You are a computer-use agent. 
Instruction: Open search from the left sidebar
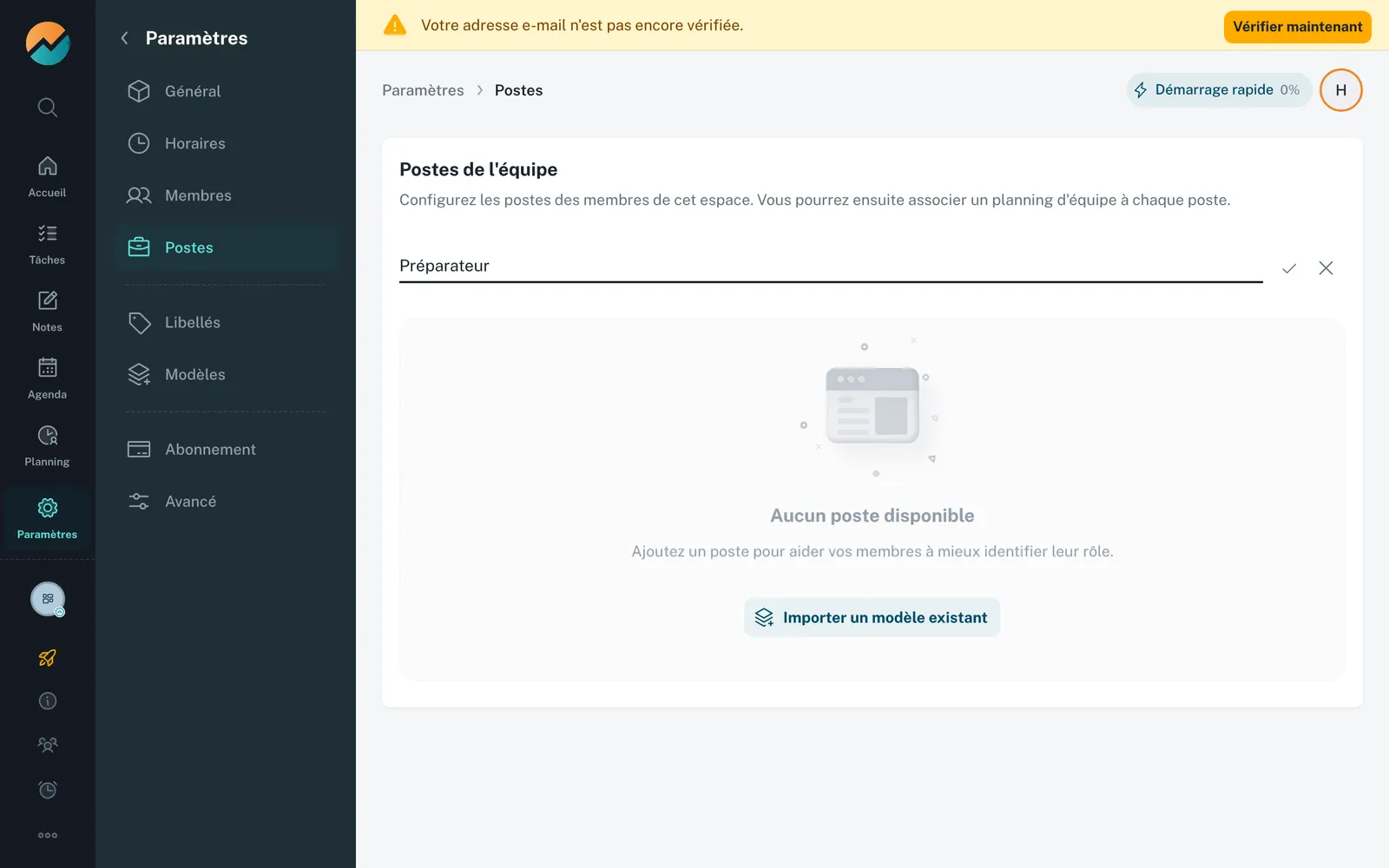pos(48,108)
